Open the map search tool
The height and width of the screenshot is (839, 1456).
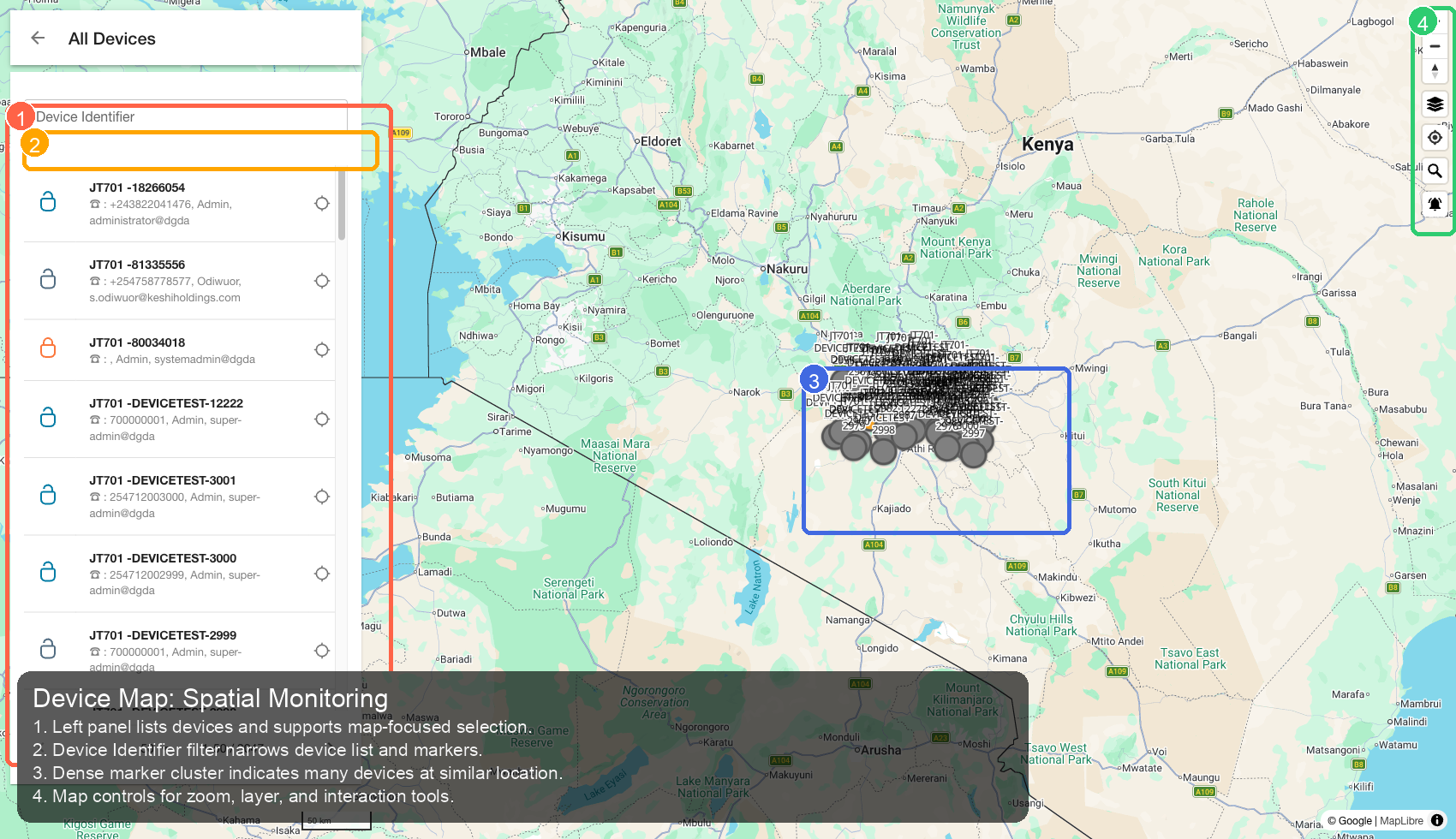click(1435, 170)
